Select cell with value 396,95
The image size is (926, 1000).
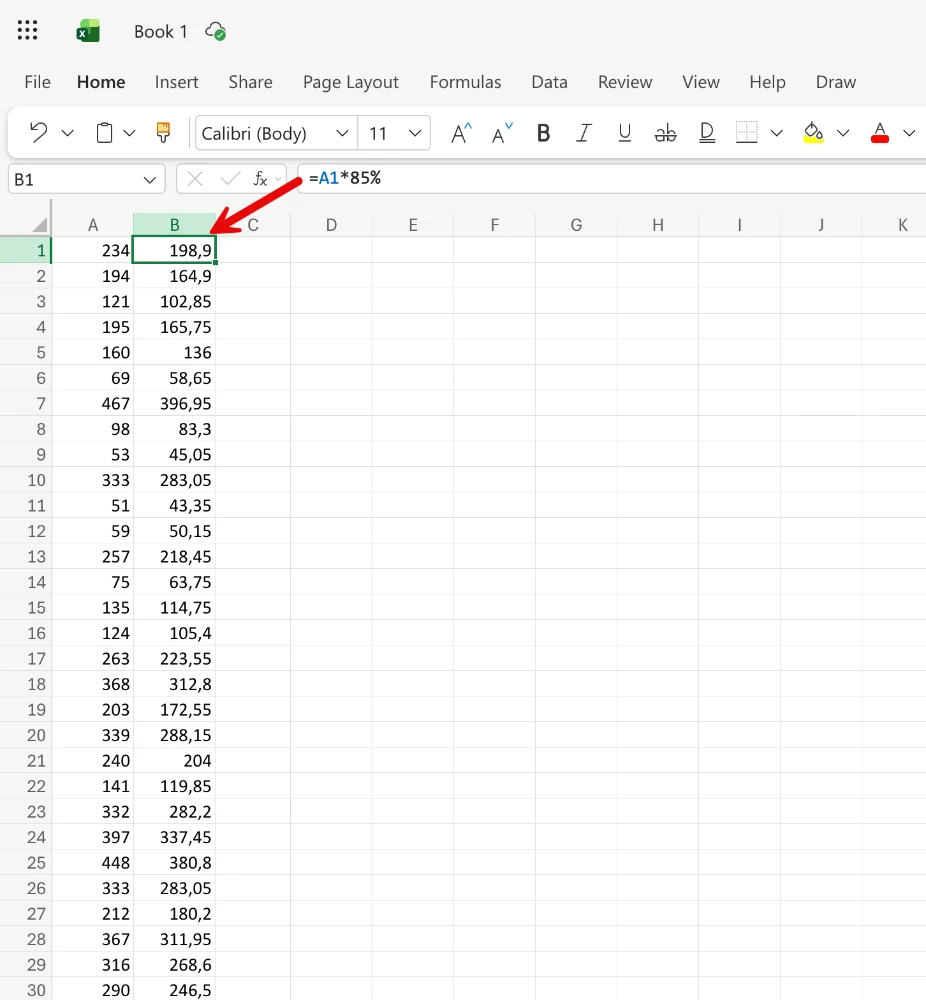174,402
